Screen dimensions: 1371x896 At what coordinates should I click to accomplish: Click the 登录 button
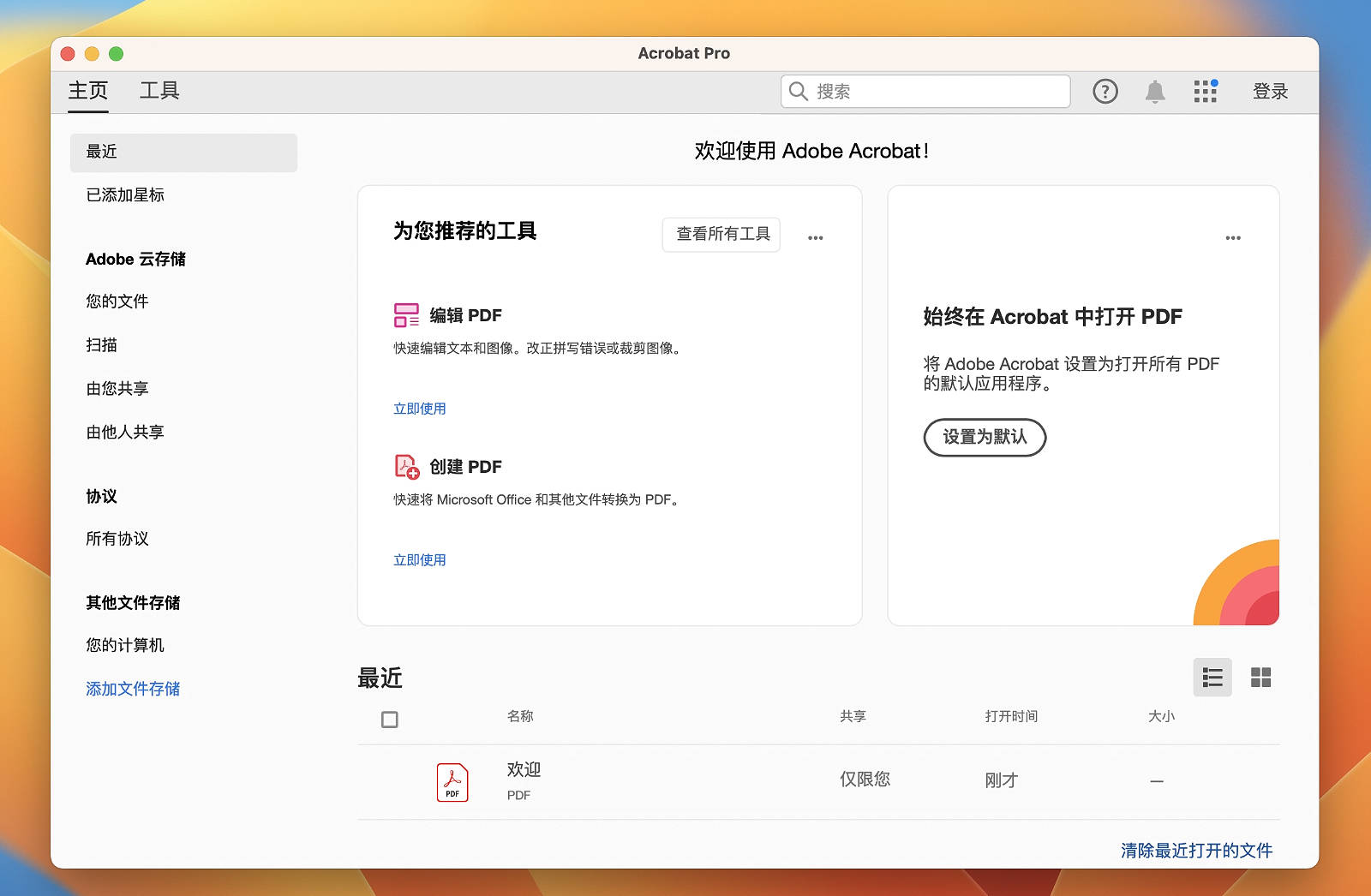click(x=1270, y=91)
